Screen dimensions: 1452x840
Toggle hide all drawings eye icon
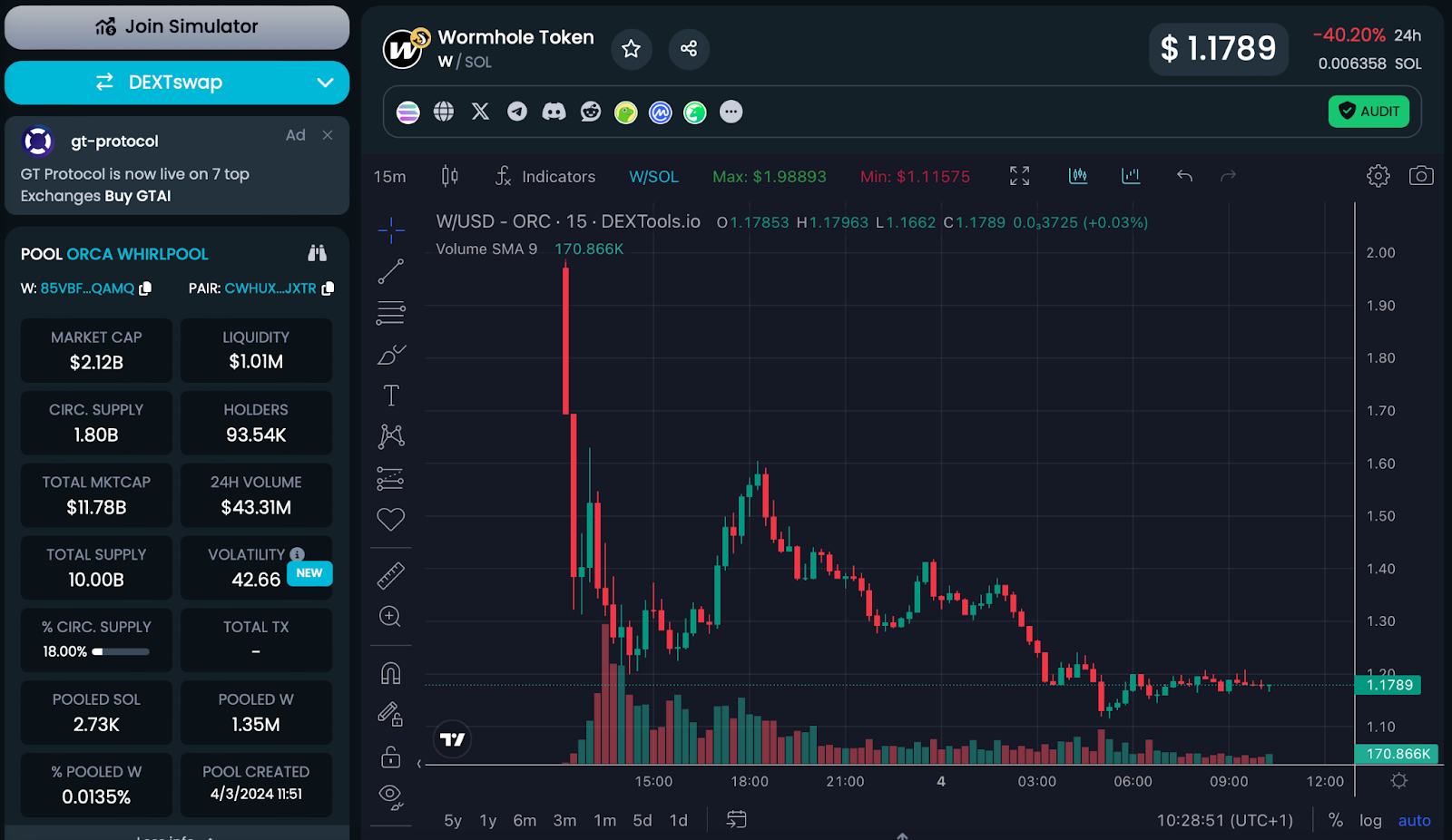[391, 797]
